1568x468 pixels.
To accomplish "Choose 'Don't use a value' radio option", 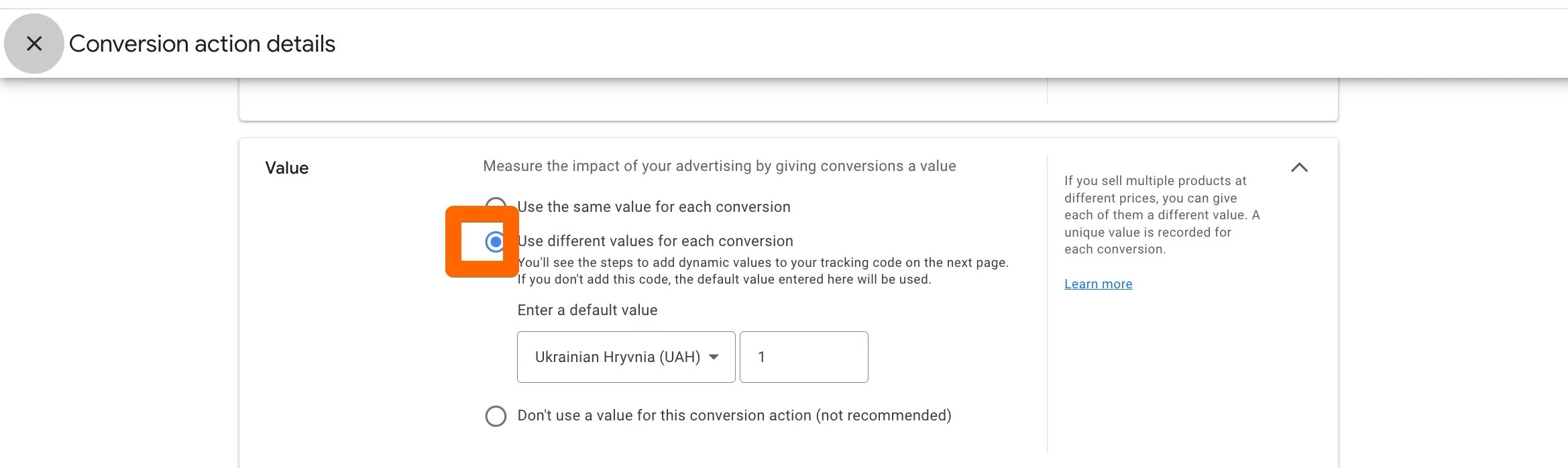I will point(496,416).
